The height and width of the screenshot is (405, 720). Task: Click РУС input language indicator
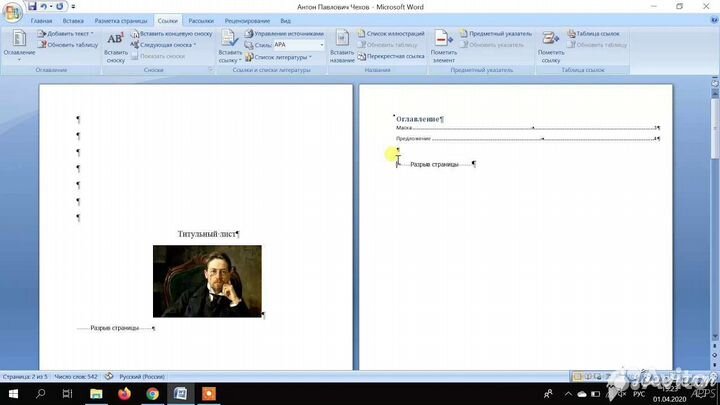639,394
